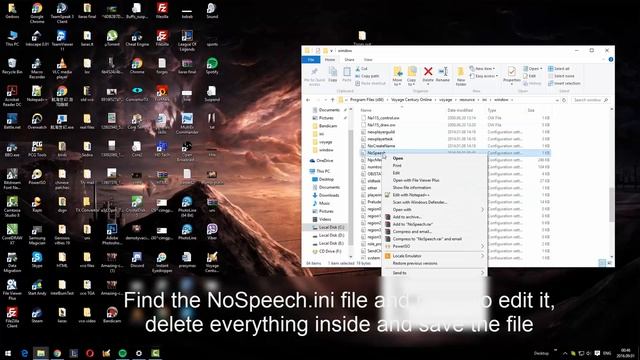This screenshot has width=640, height=360.
Task: Click the Back navigation arrow
Action: tap(308, 100)
